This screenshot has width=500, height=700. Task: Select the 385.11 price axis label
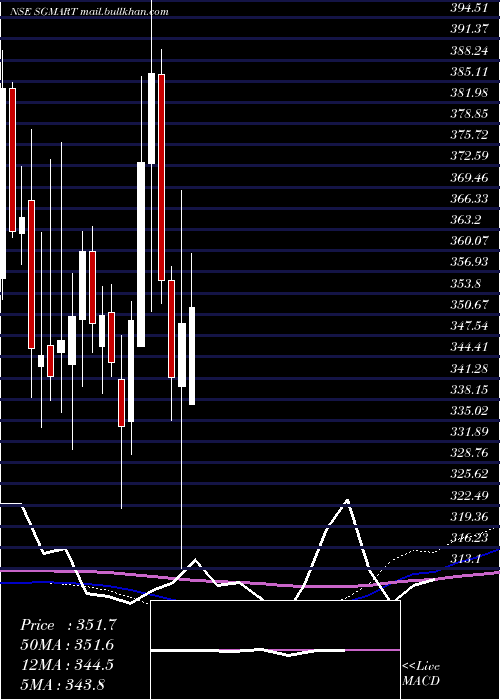pos(469,71)
